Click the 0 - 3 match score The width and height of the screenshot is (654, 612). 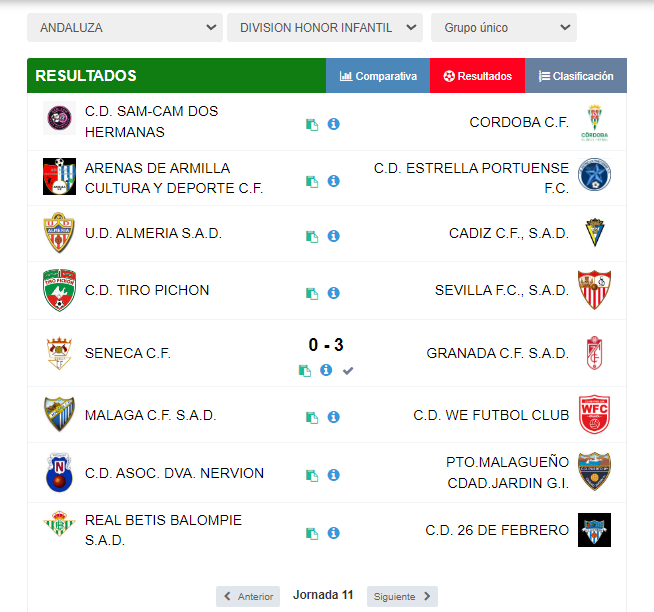click(x=326, y=345)
